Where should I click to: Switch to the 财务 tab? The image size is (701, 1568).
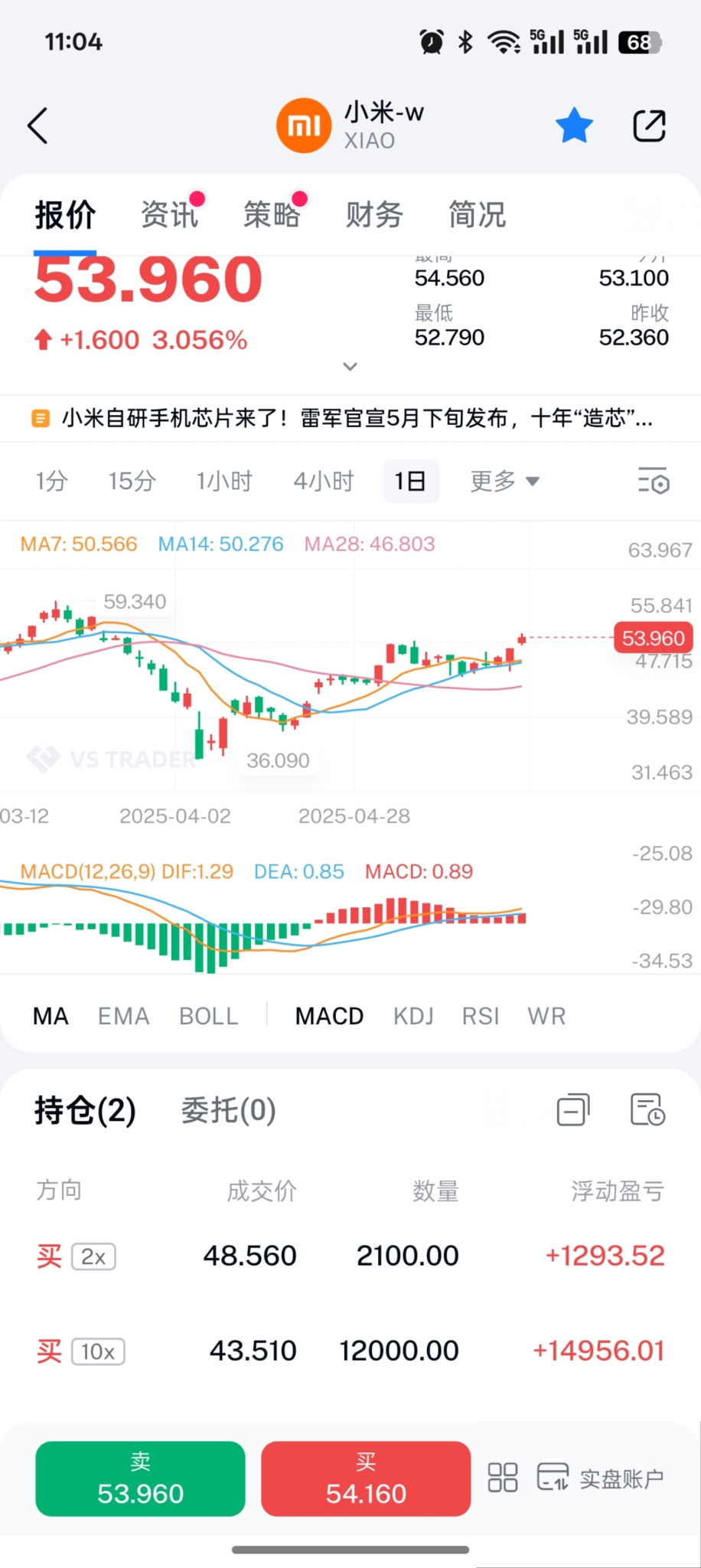click(x=374, y=215)
